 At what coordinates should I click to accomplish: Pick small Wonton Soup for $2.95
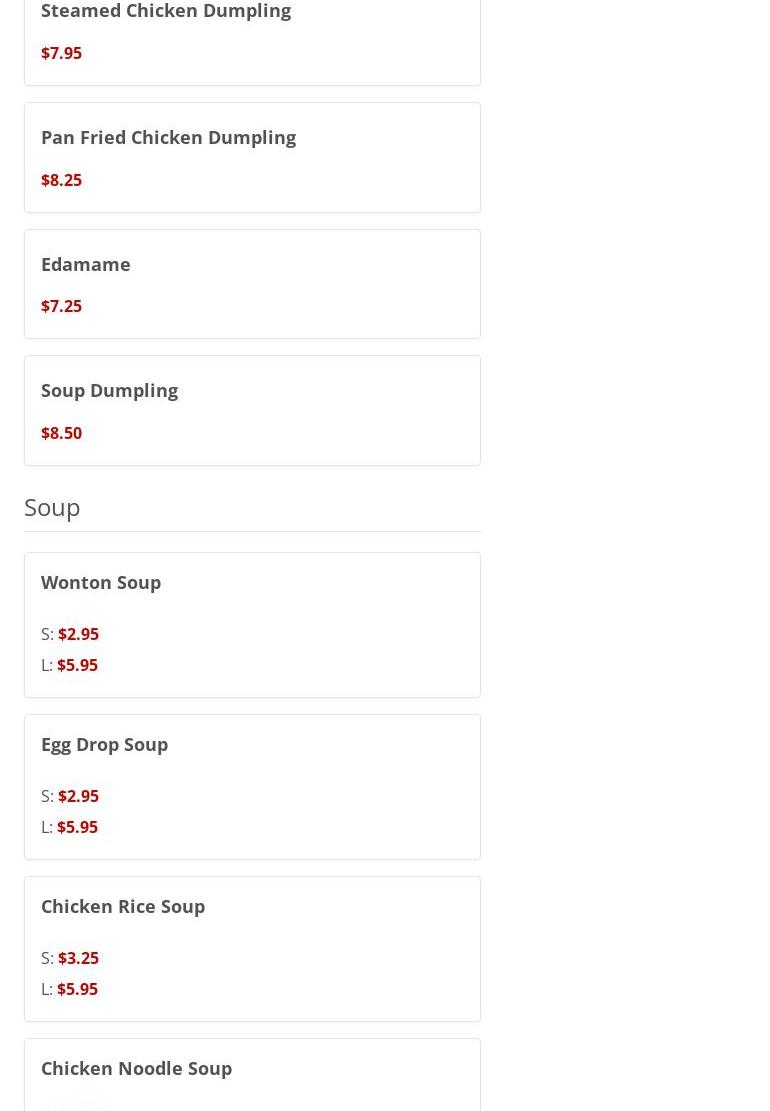(x=78, y=634)
